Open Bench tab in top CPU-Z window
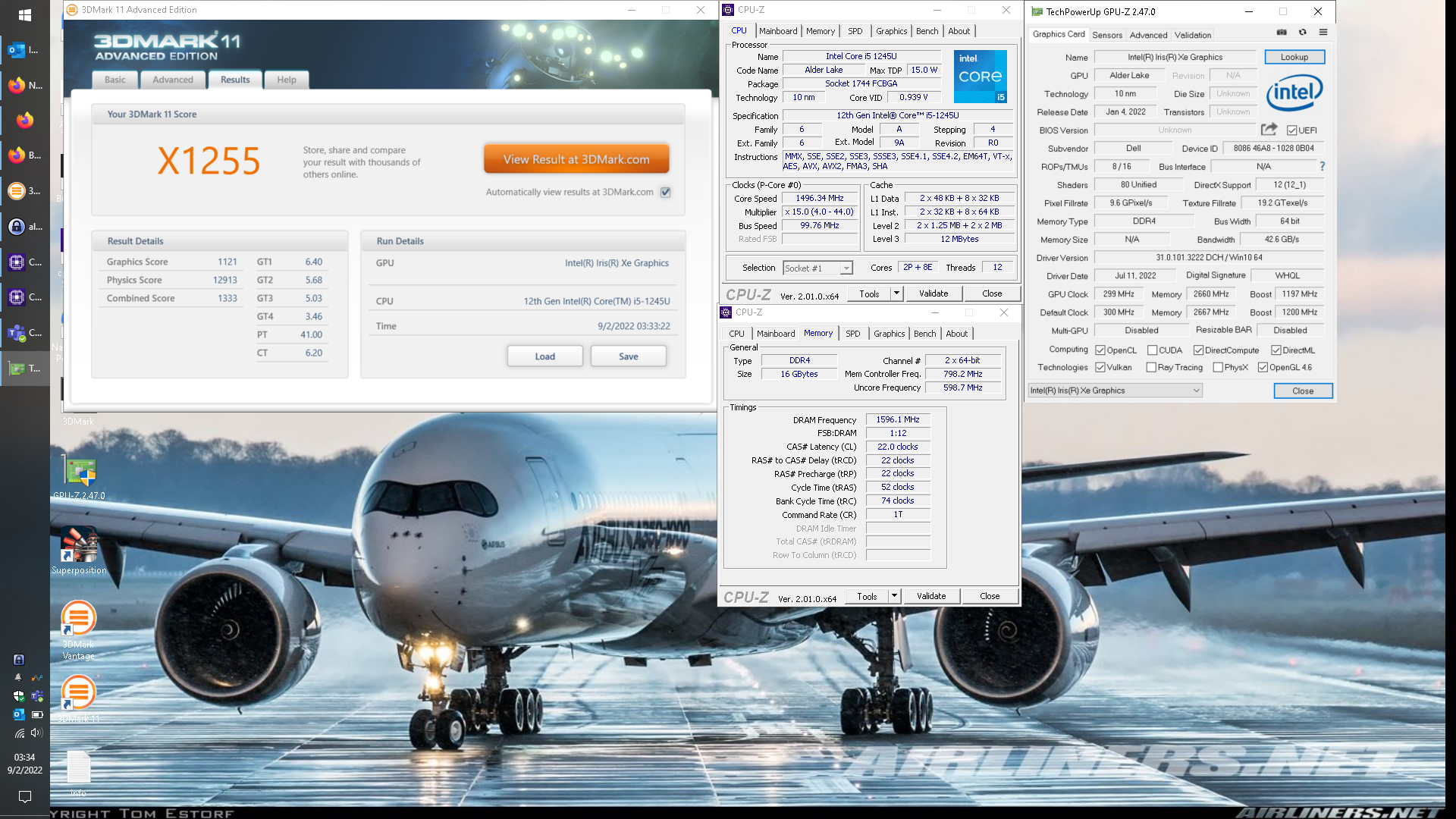 click(927, 31)
